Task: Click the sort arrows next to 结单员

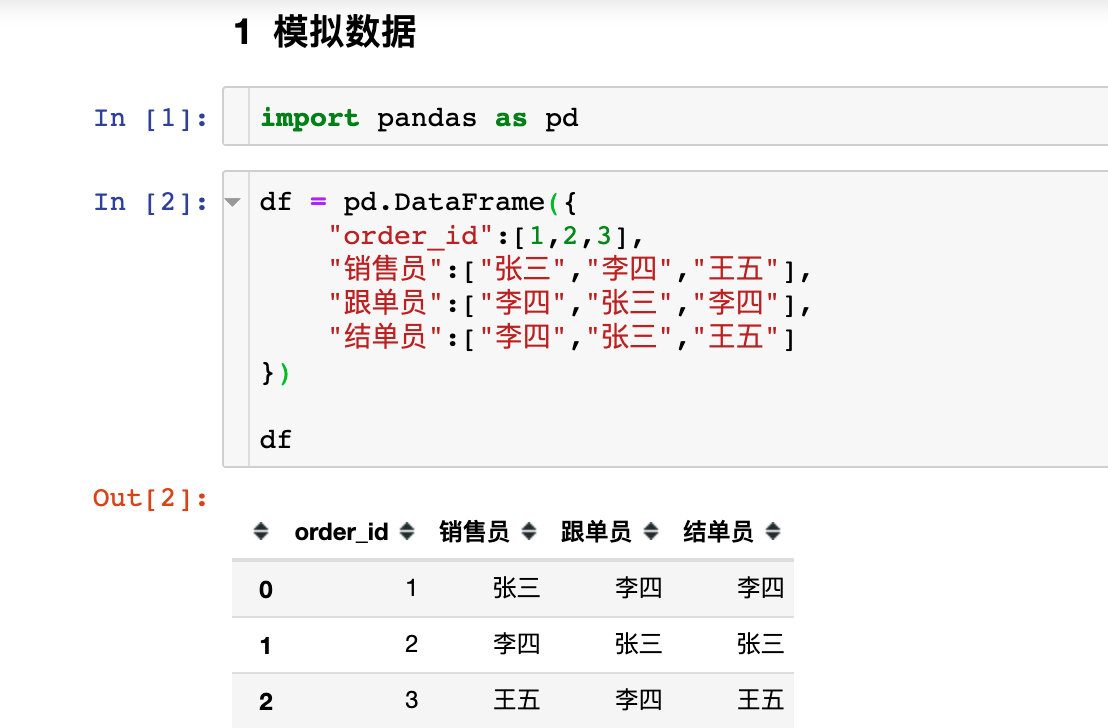Action: pyautogui.click(x=772, y=532)
